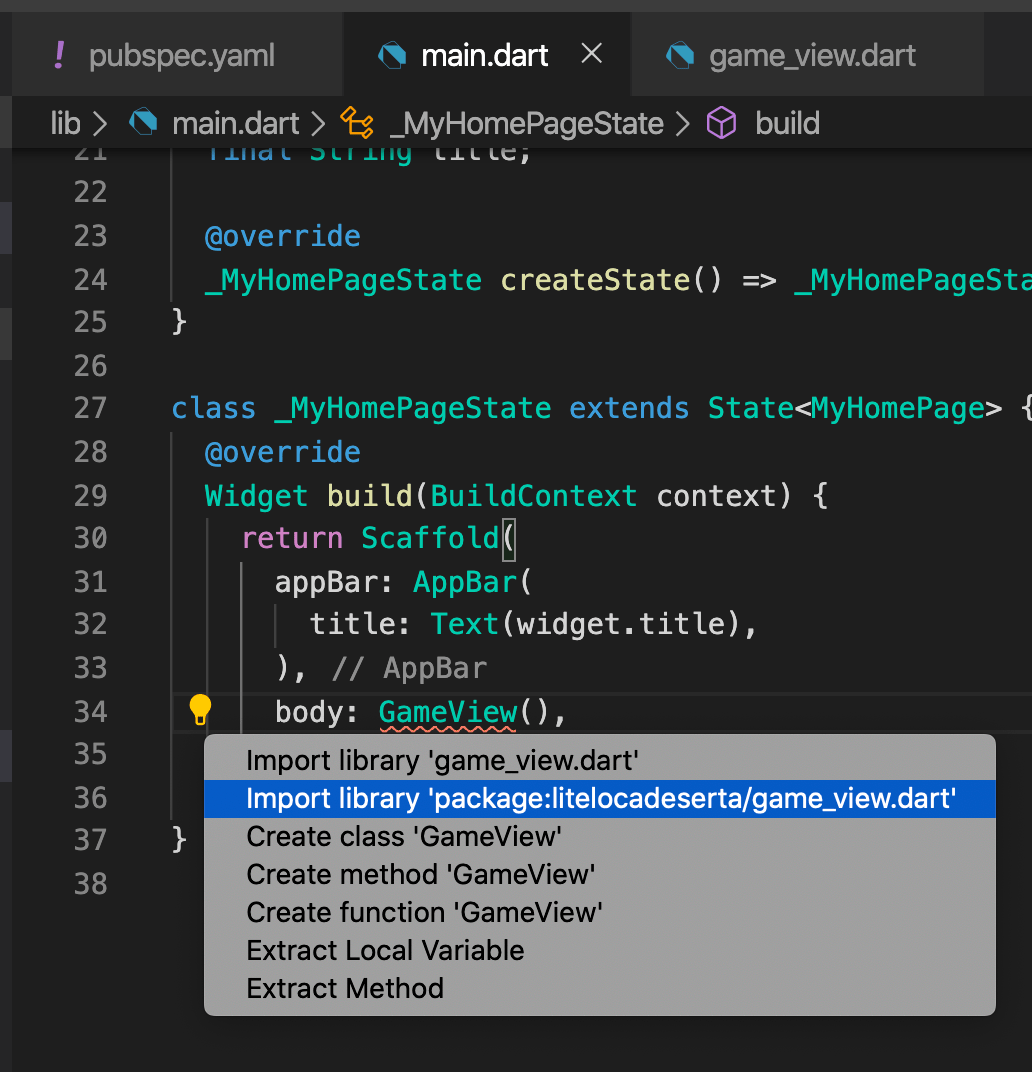Expand _MyHomePageState breadcrumb segment
Viewport: 1032px width, 1072px height.
[x=526, y=123]
